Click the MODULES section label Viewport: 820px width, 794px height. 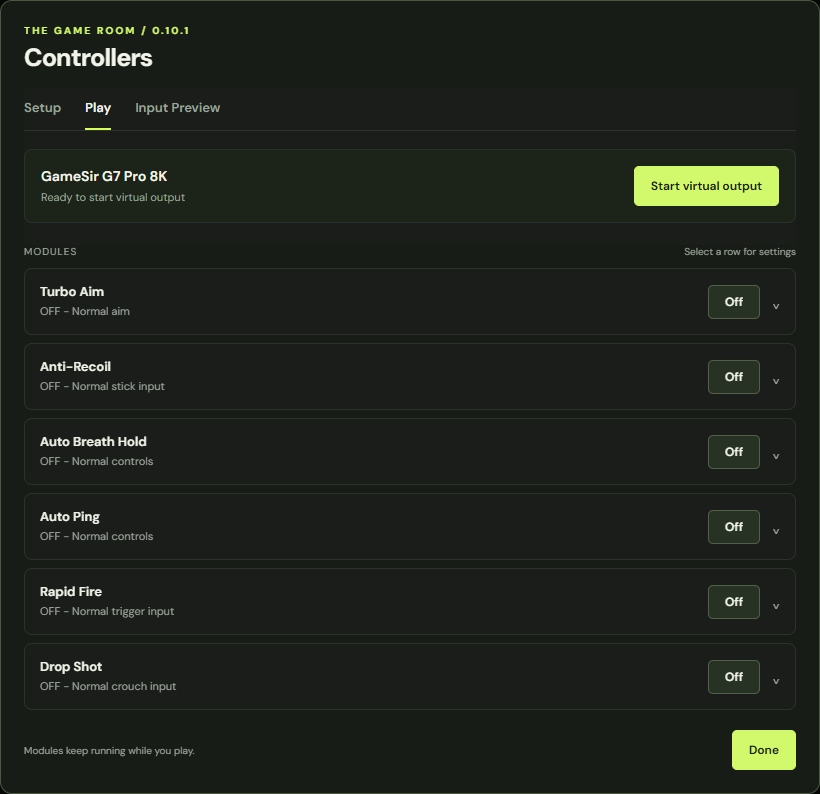point(50,252)
